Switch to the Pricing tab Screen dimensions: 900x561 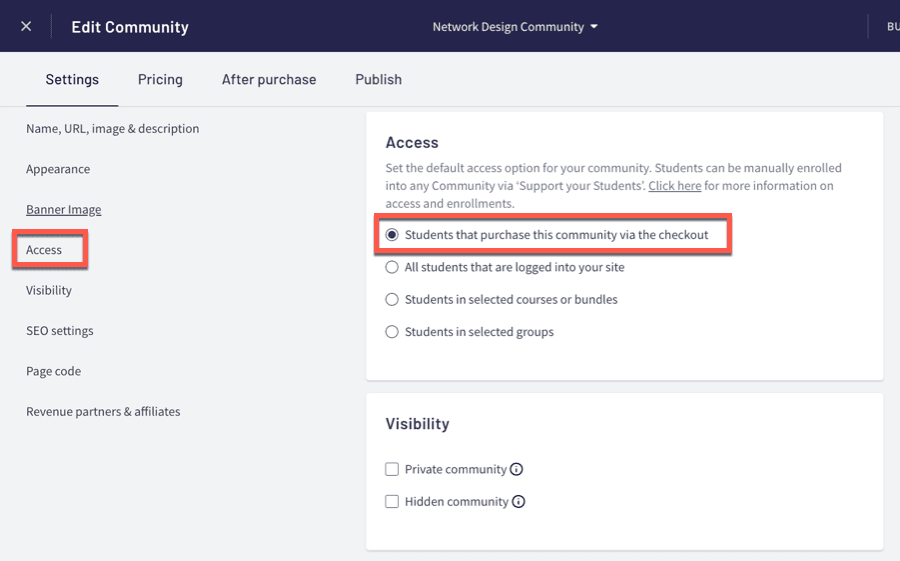tap(160, 79)
